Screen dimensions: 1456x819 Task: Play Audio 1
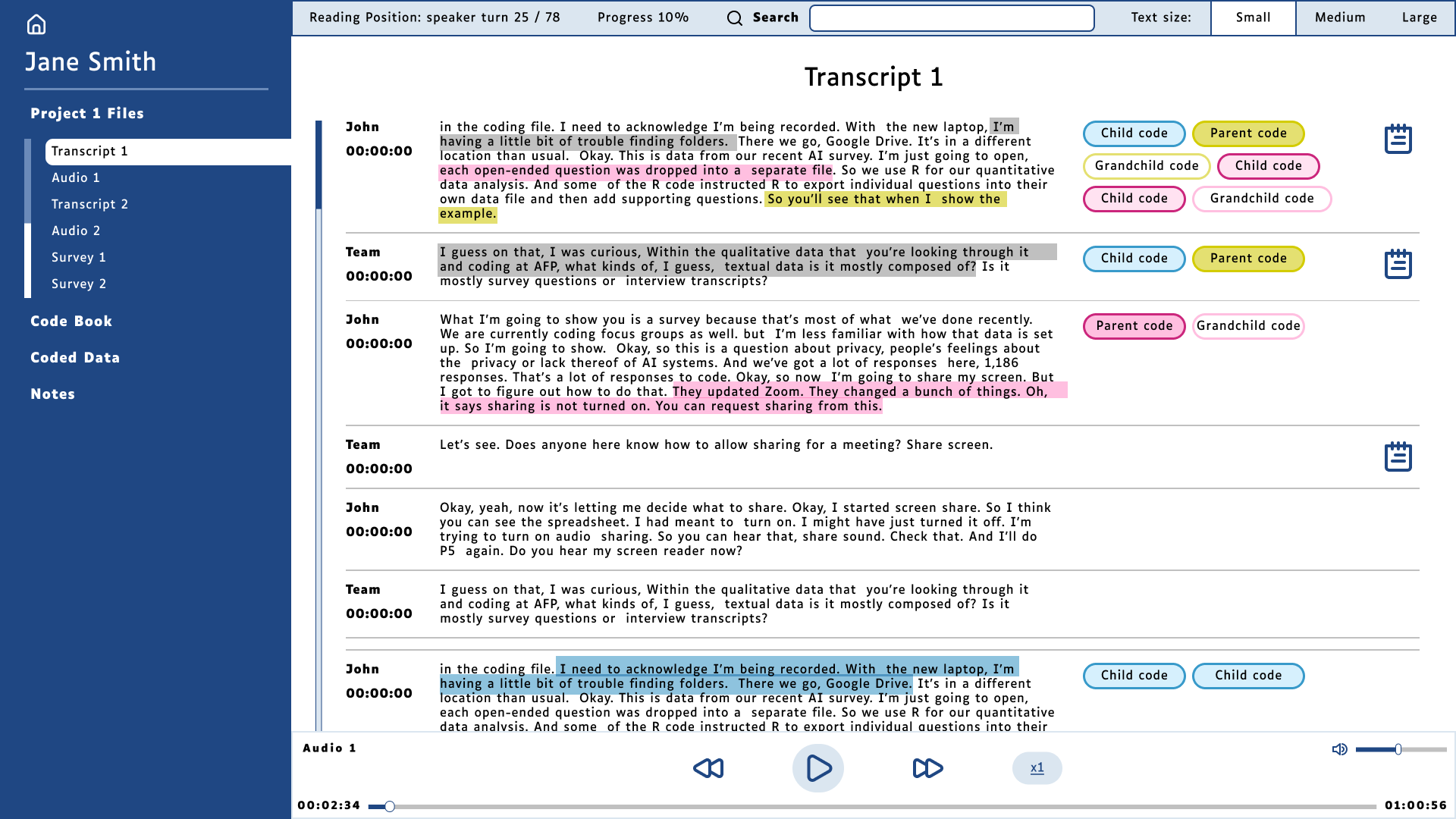pos(818,768)
